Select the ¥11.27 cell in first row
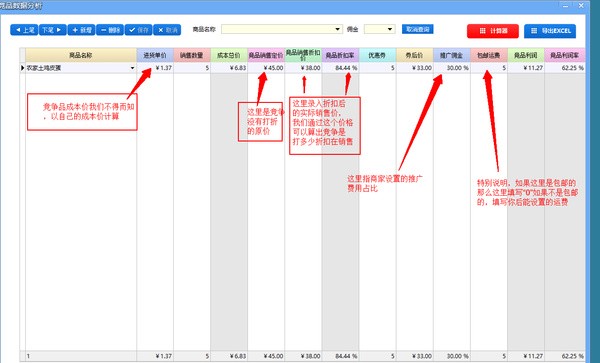 coord(526,68)
